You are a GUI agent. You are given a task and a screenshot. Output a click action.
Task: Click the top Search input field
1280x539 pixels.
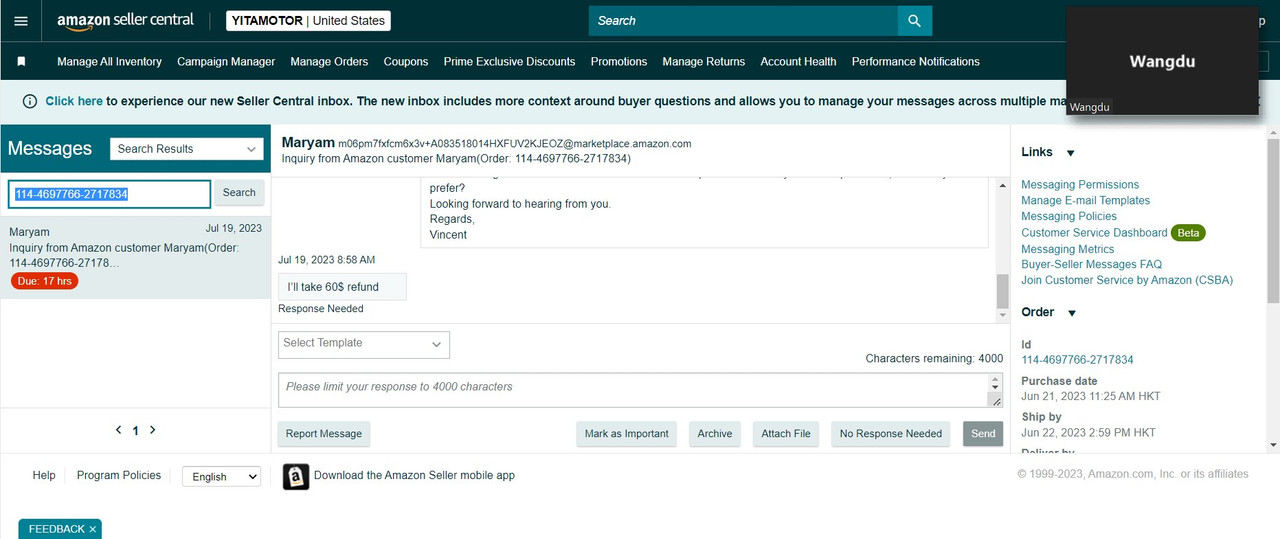point(743,20)
